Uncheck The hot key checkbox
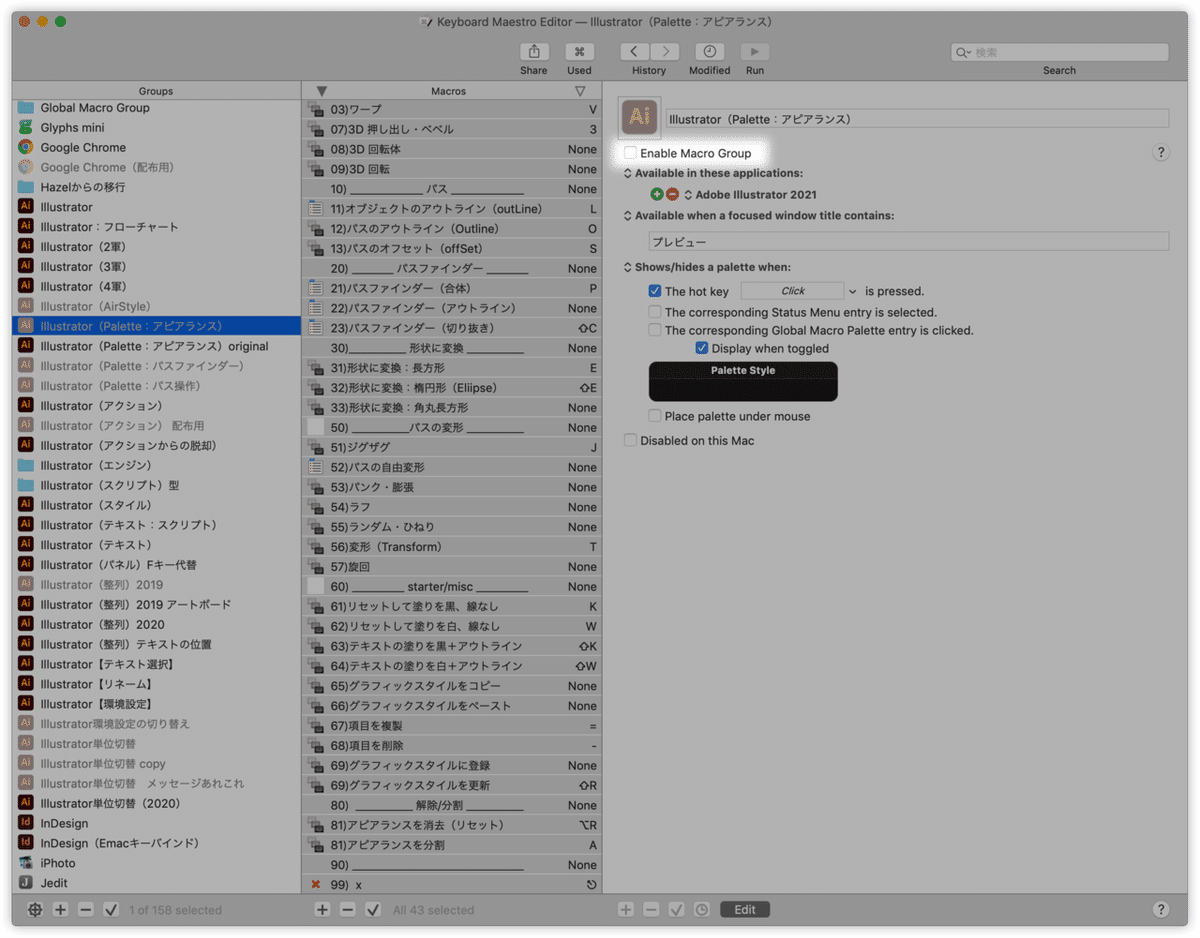Screen dimensions: 1200x938 [x=655, y=291]
